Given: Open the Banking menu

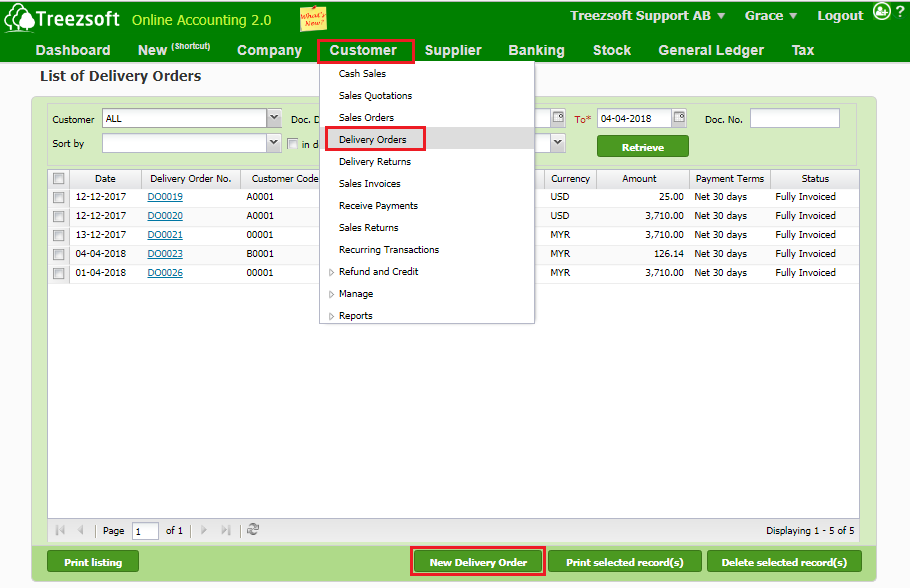Looking at the screenshot, I should 537,50.
